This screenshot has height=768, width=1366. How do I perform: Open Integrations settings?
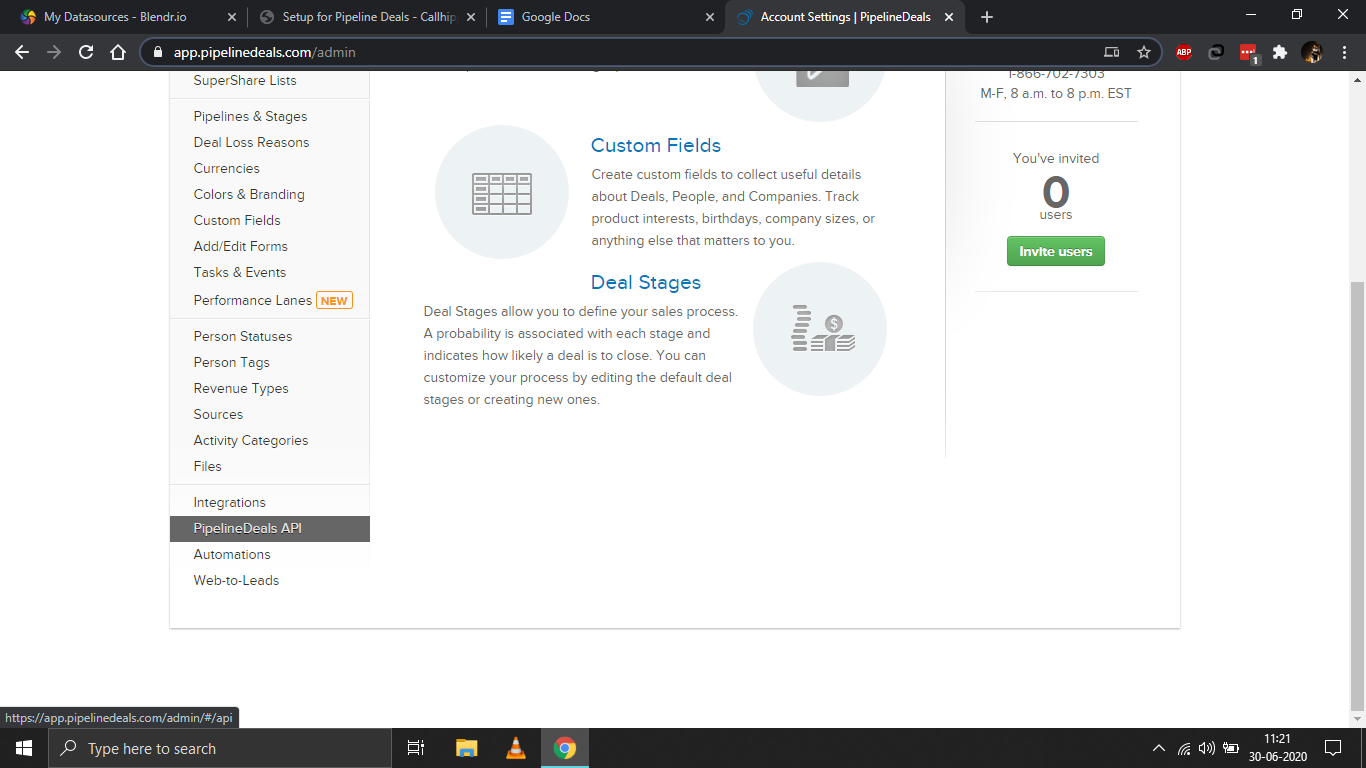(x=229, y=502)
